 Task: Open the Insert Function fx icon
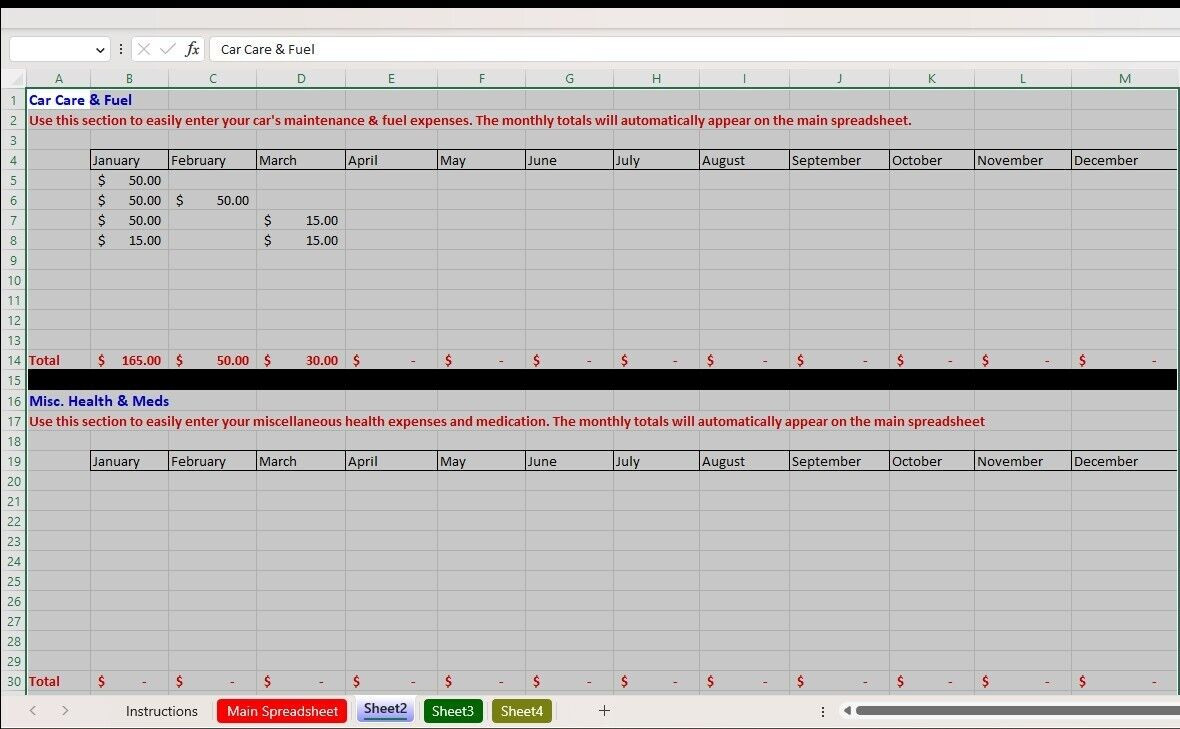(x=193, y=49)
